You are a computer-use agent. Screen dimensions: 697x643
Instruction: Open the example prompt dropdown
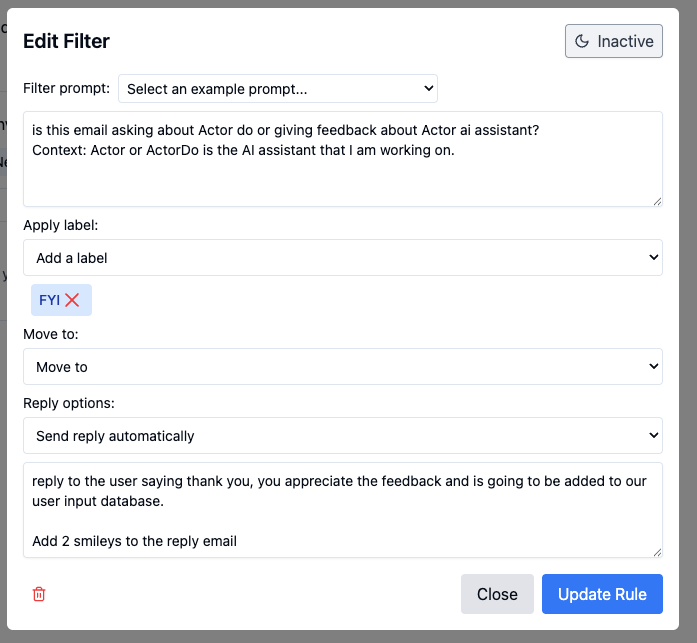[278, 88]
